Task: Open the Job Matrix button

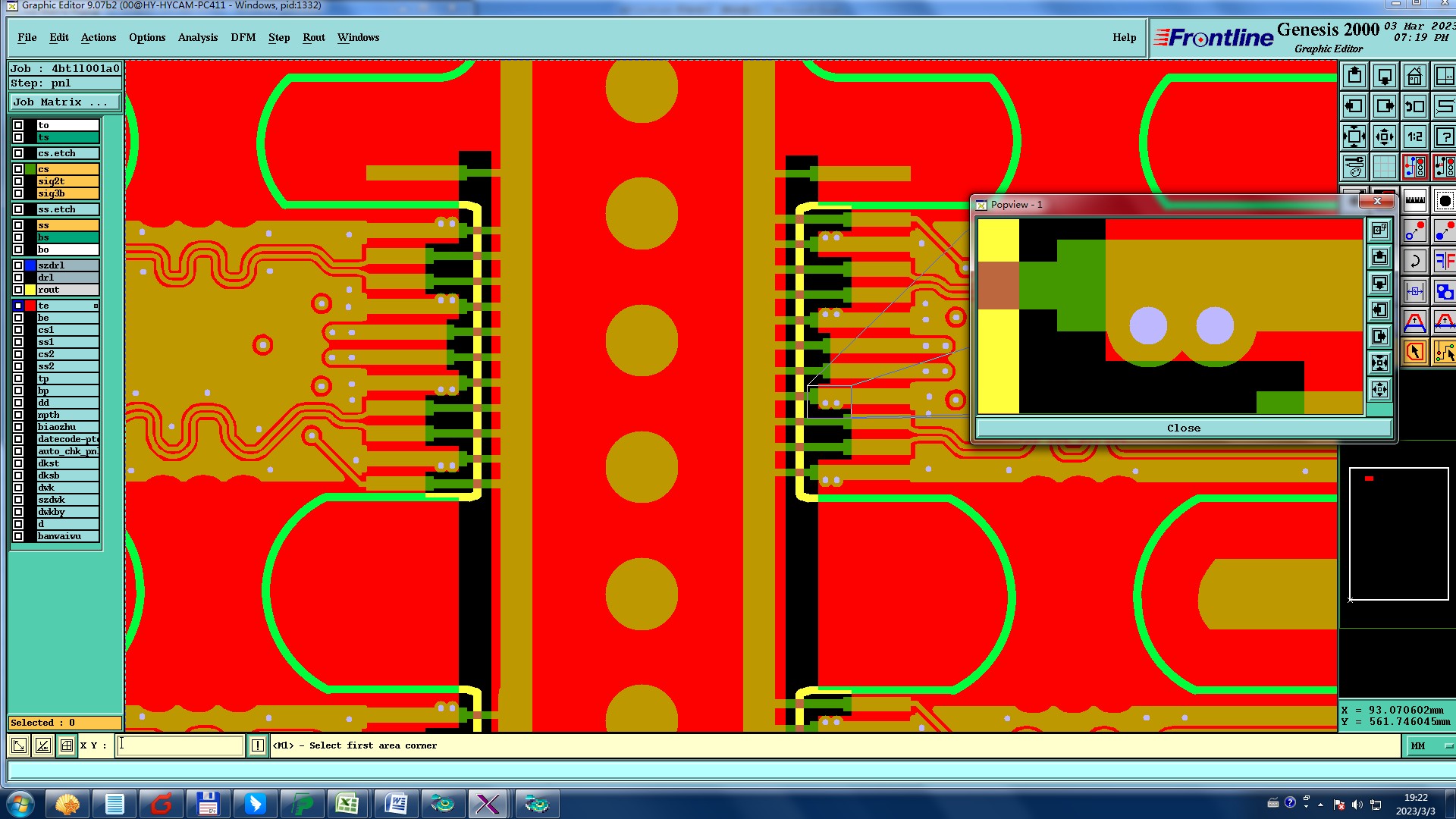Action: pos(65,102)
